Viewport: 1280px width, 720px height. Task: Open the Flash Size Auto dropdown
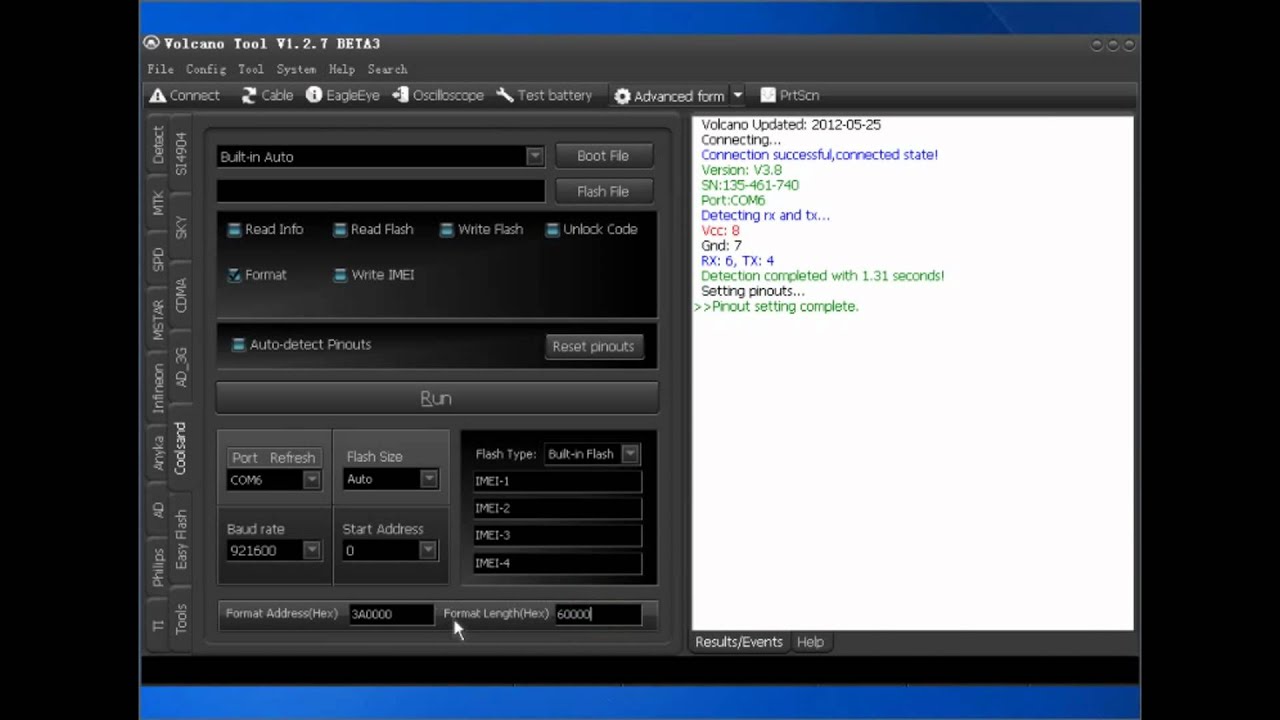tap(429, 479)
